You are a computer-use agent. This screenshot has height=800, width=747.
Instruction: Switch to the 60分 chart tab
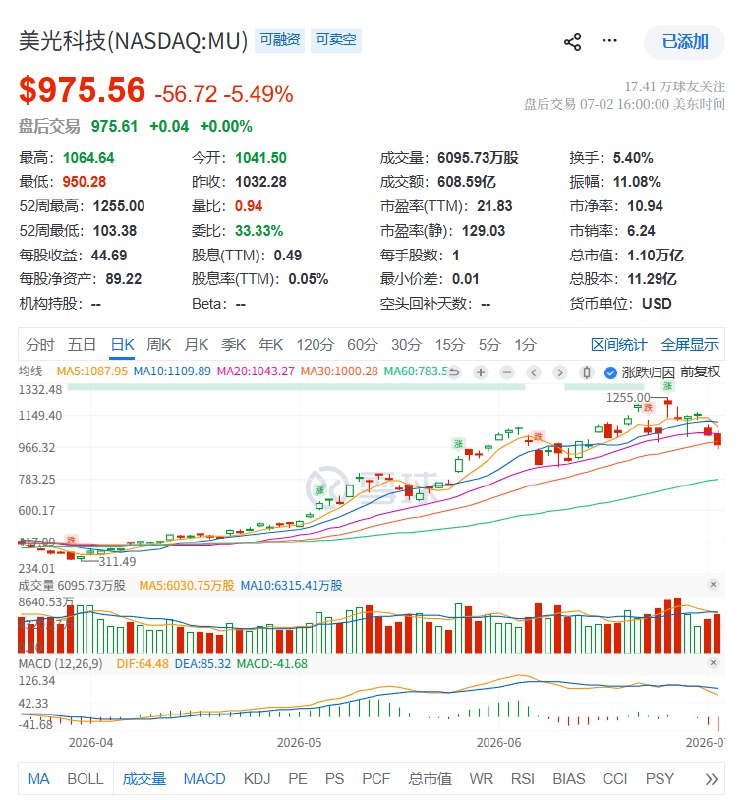point(362,345)
